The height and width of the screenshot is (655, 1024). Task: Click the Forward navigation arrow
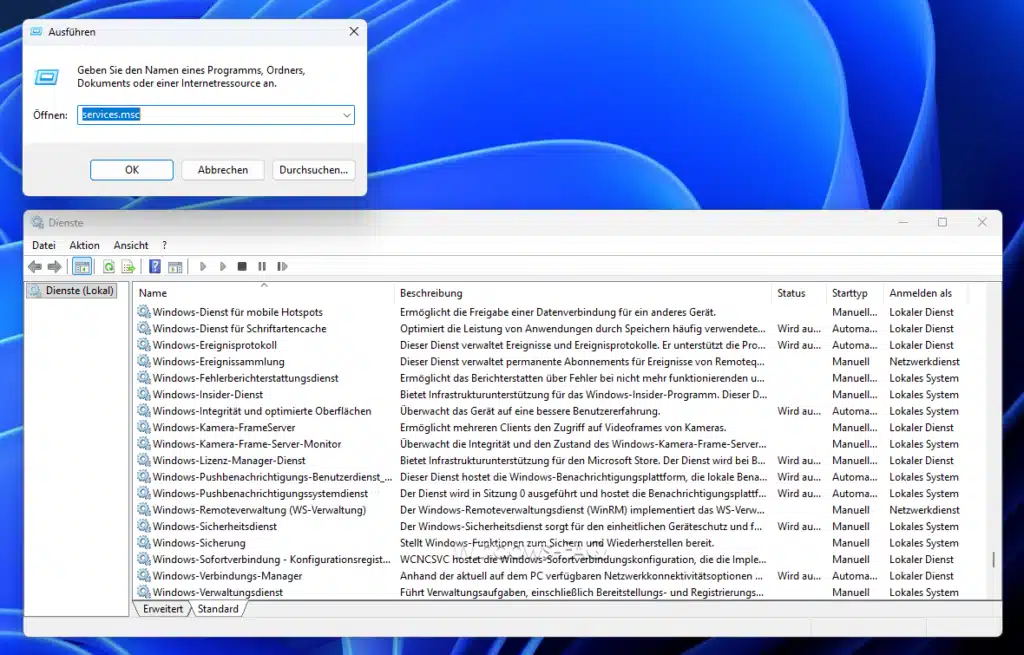point(54,266)
